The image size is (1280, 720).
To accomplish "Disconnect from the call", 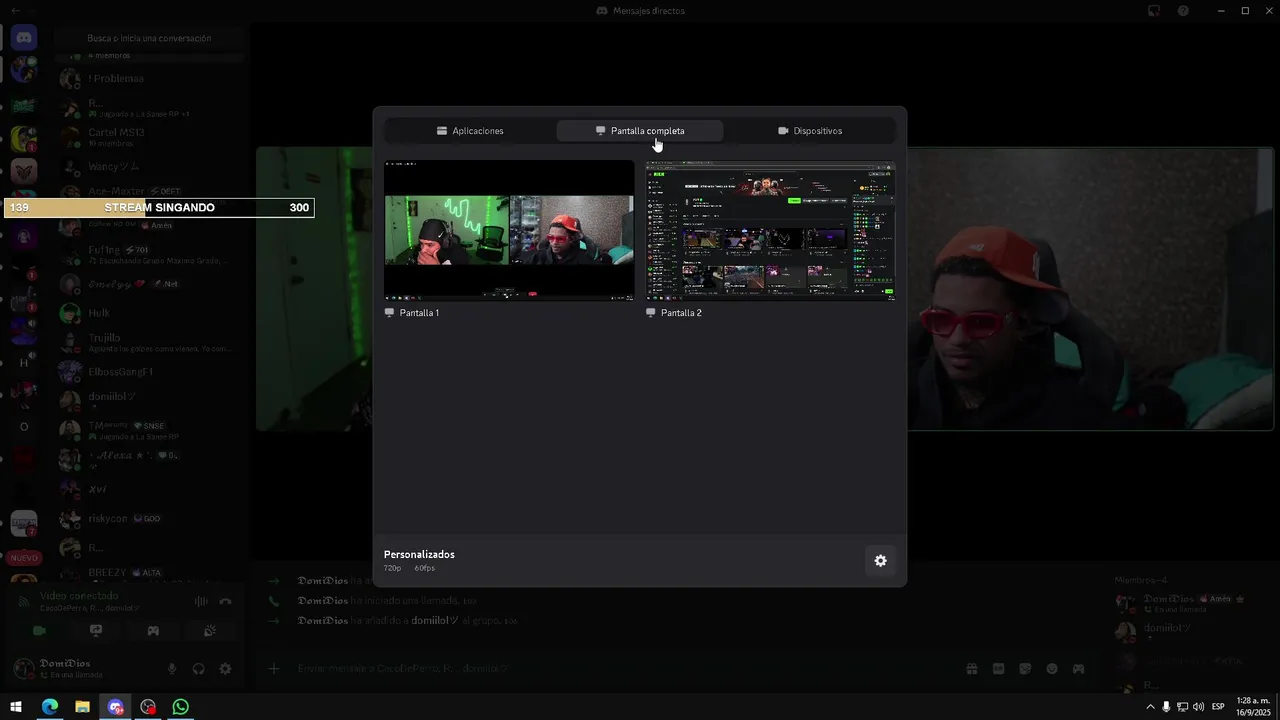I will (x=226, y=601).
